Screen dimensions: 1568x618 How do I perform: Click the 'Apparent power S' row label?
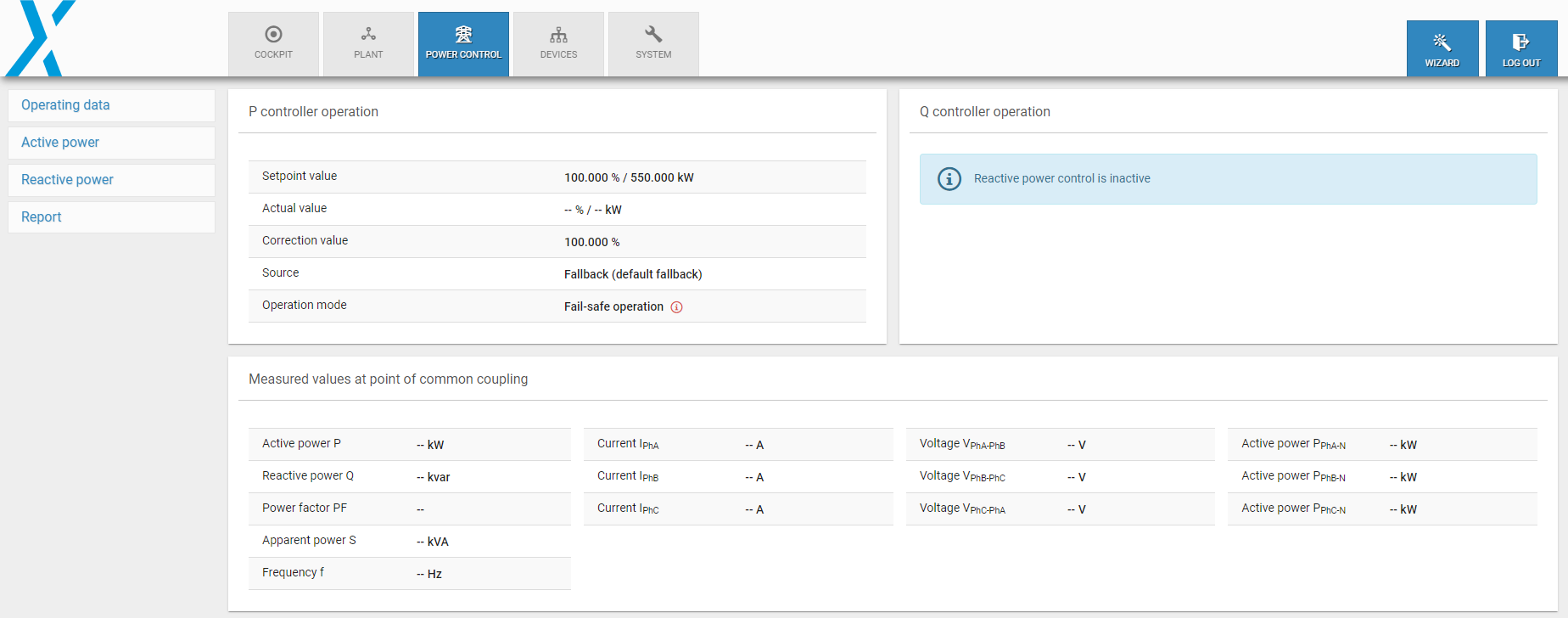(x=309, y=540)
